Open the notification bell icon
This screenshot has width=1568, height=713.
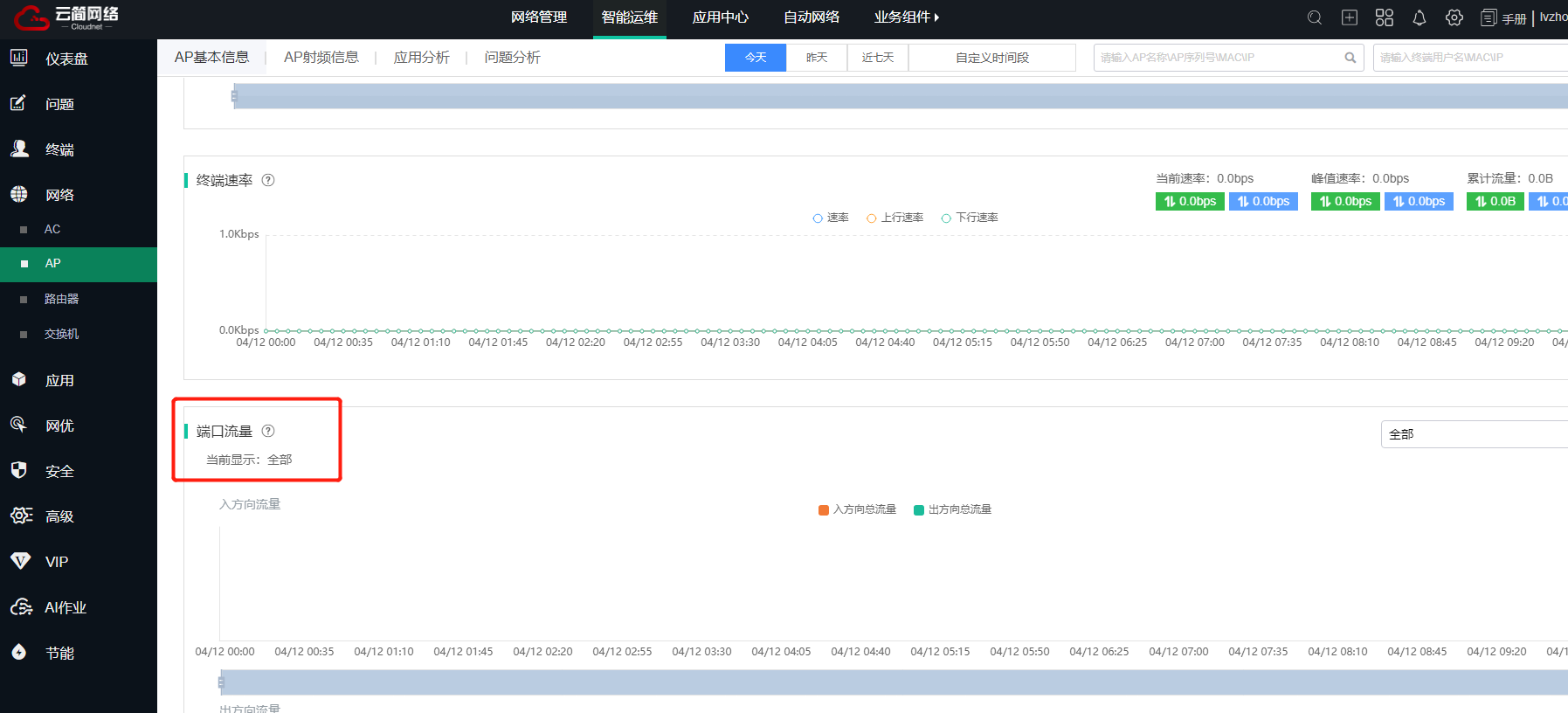(x=1419, y=17)
